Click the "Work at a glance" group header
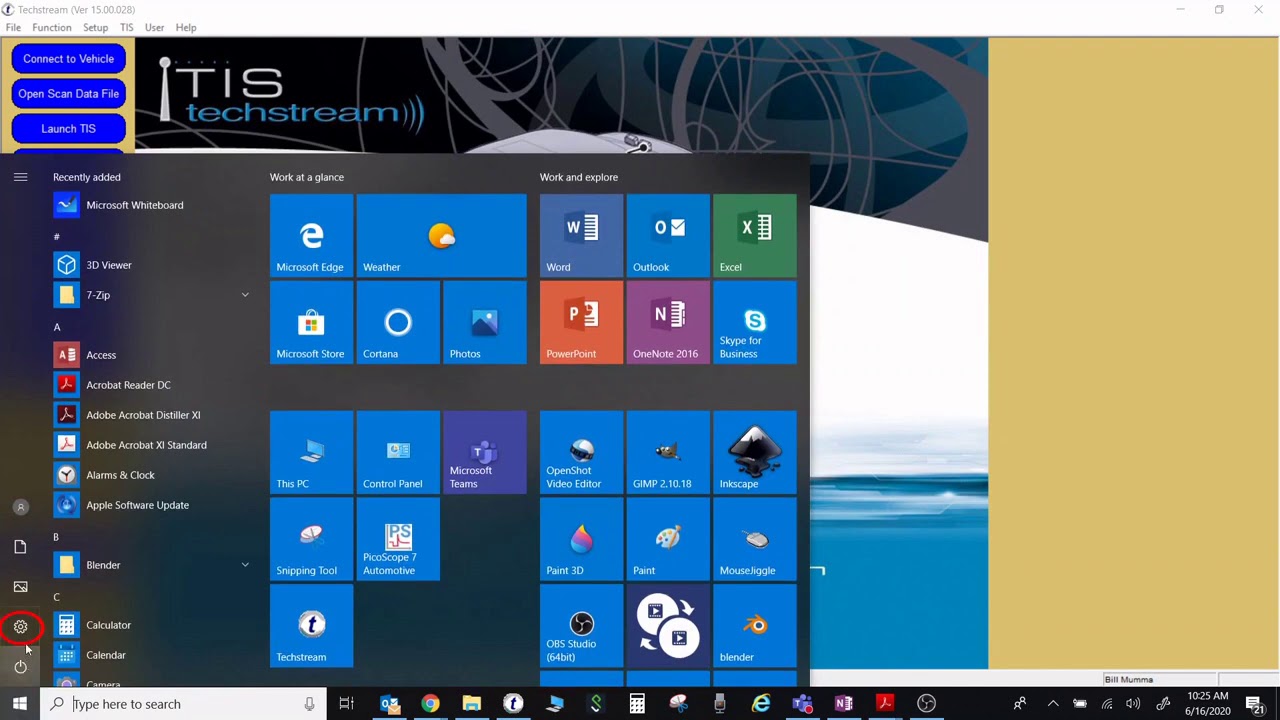Image resolution: width=1280 pixels, height=720 pixels. click(307, 177)
